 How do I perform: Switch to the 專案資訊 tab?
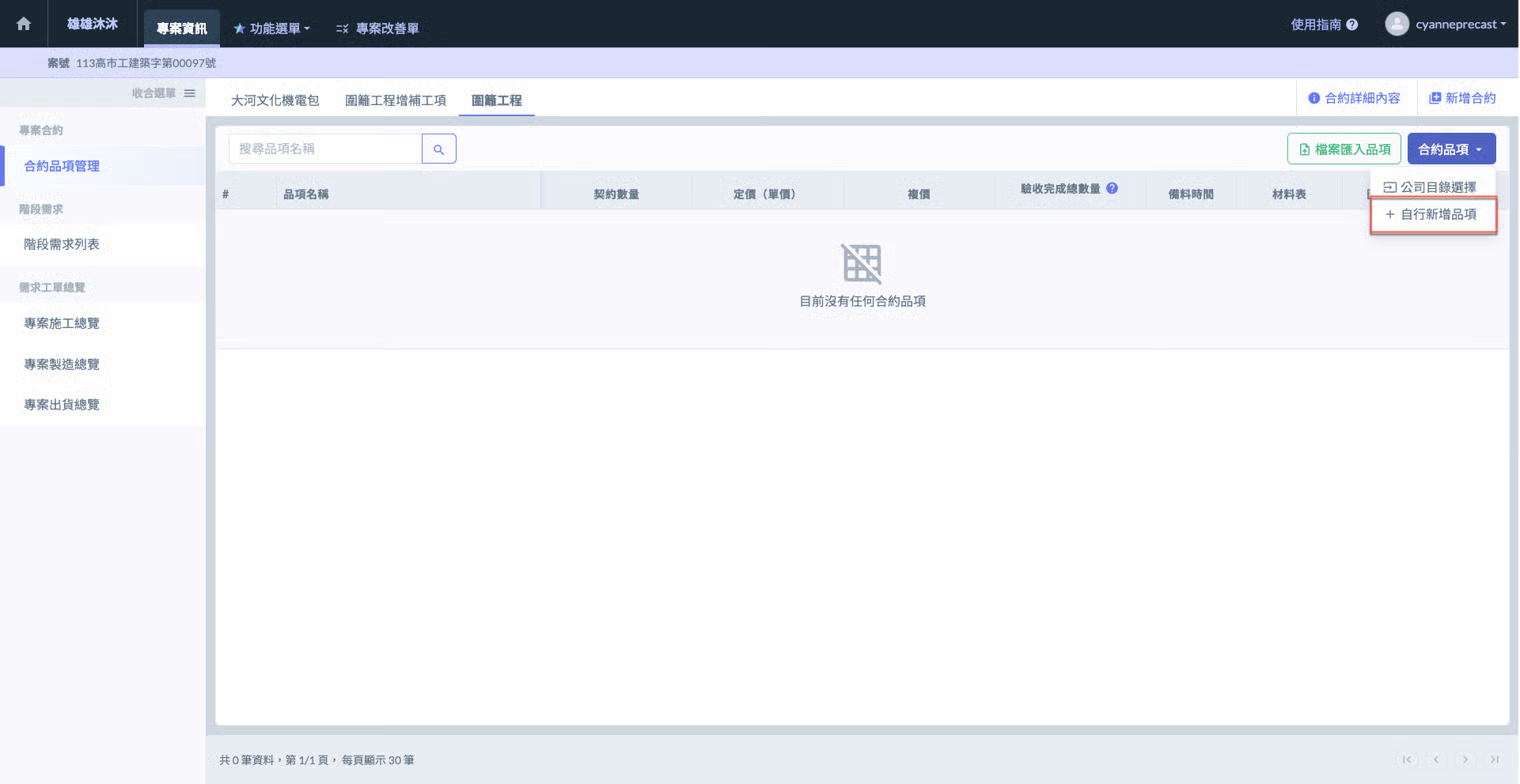(x=181, y=28)
